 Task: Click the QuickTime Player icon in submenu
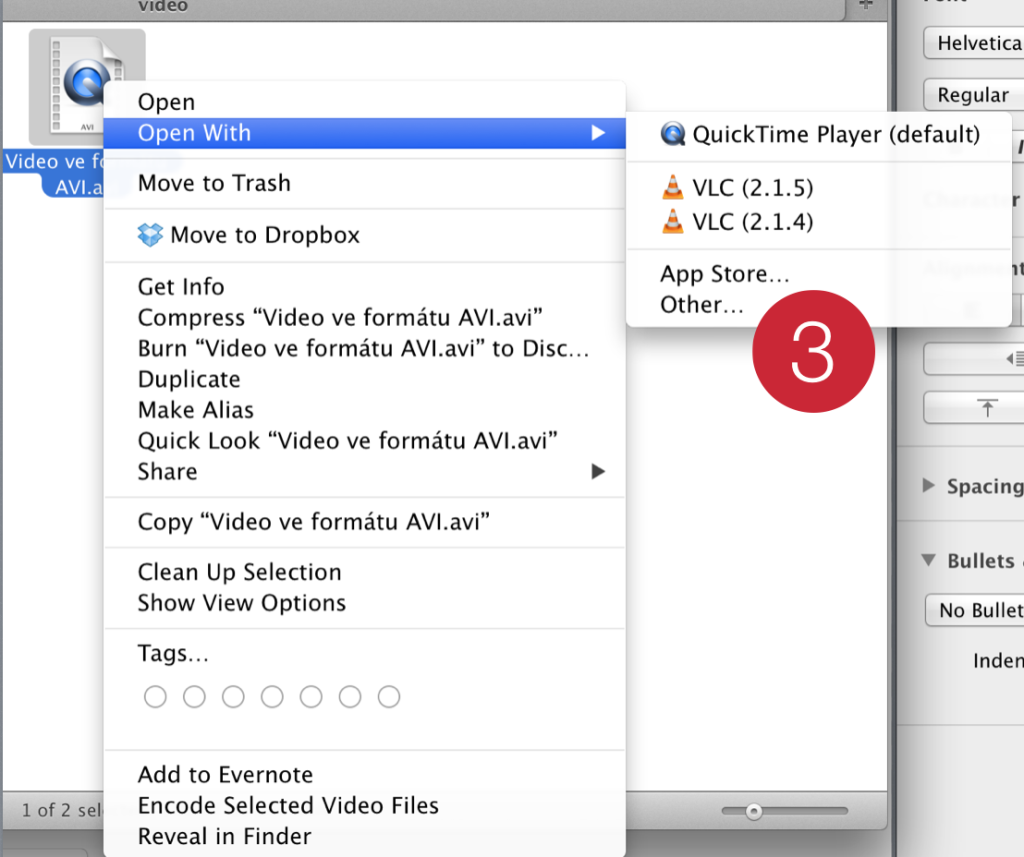click(673, 134)
